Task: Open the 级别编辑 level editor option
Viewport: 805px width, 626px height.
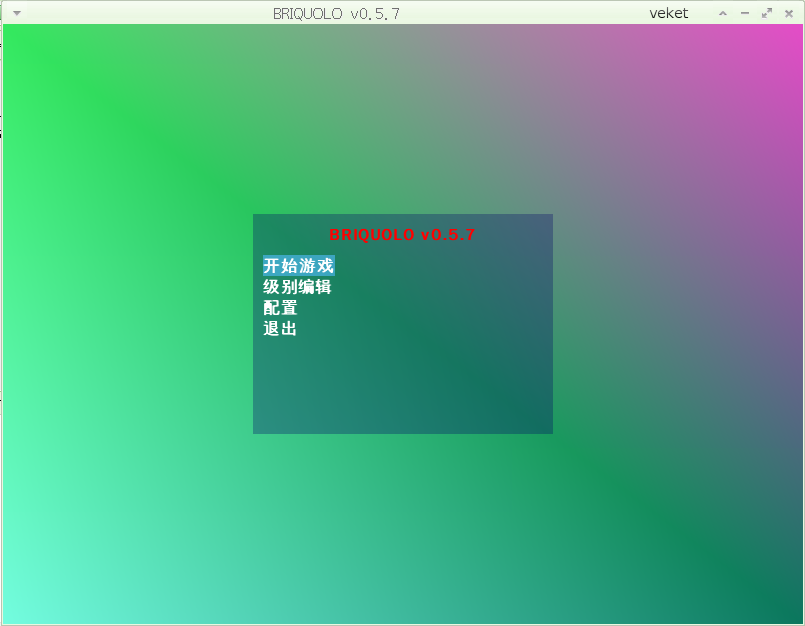Action: (x=297, y=287)
